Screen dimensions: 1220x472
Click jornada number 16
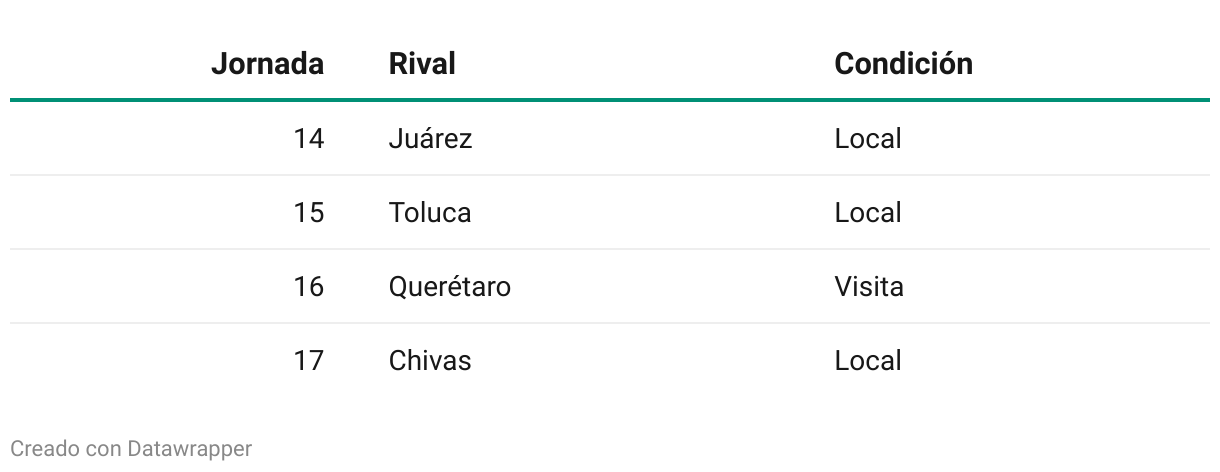point(308,287)
